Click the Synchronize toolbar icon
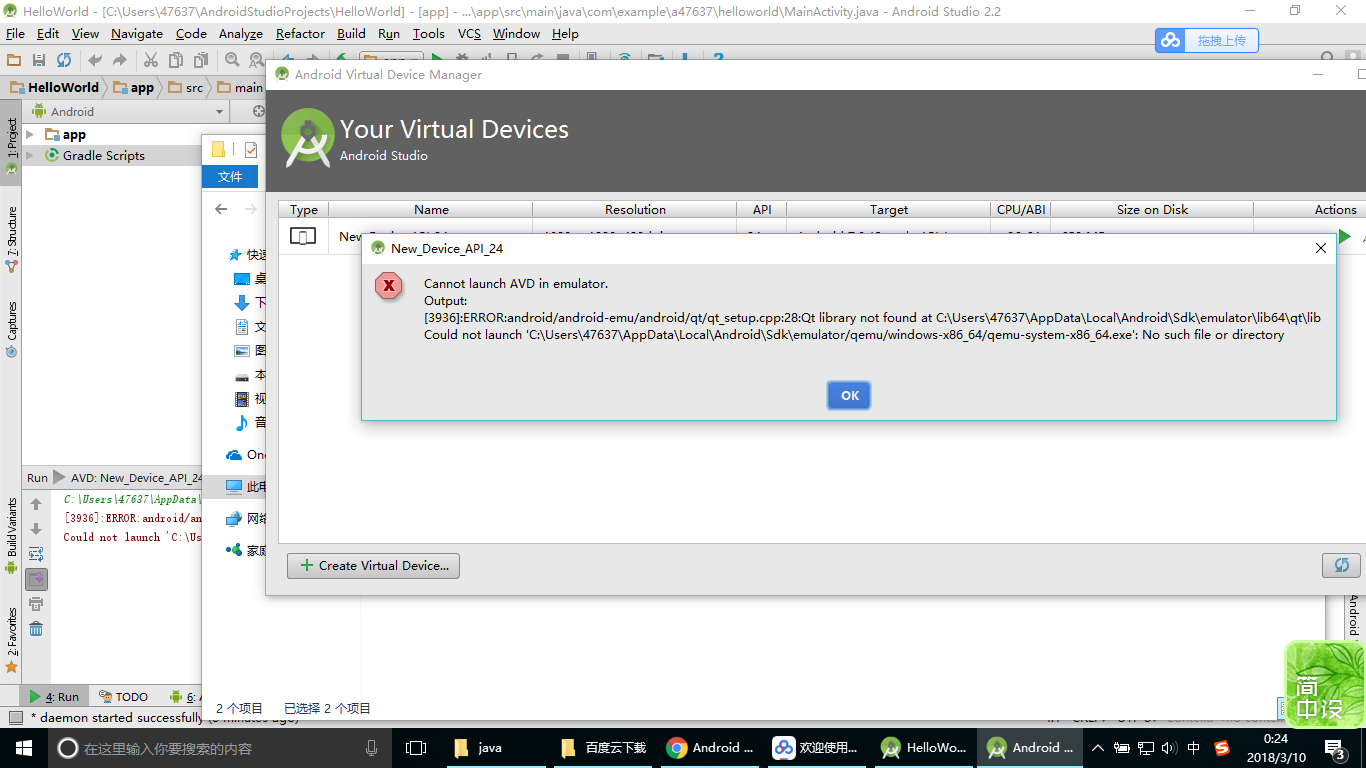 [x=64, y=61]
